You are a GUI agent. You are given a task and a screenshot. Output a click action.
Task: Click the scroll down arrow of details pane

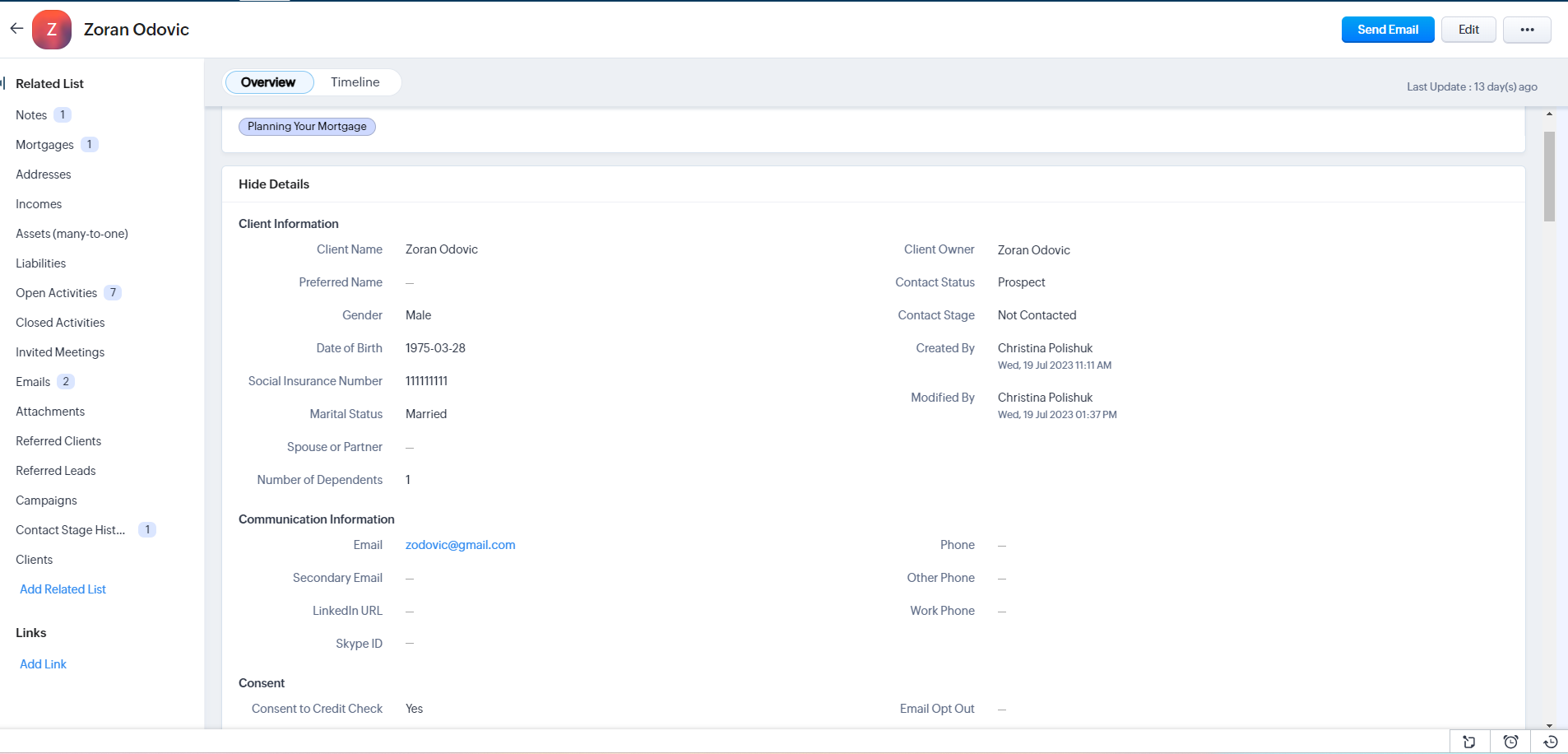pos(1549,725)
